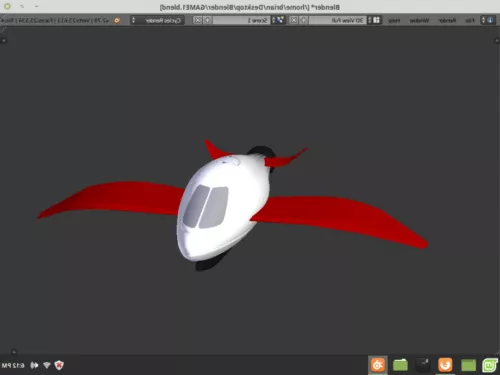
Task: Select the 3D View Full layout name field
Action: coord(338,20)
